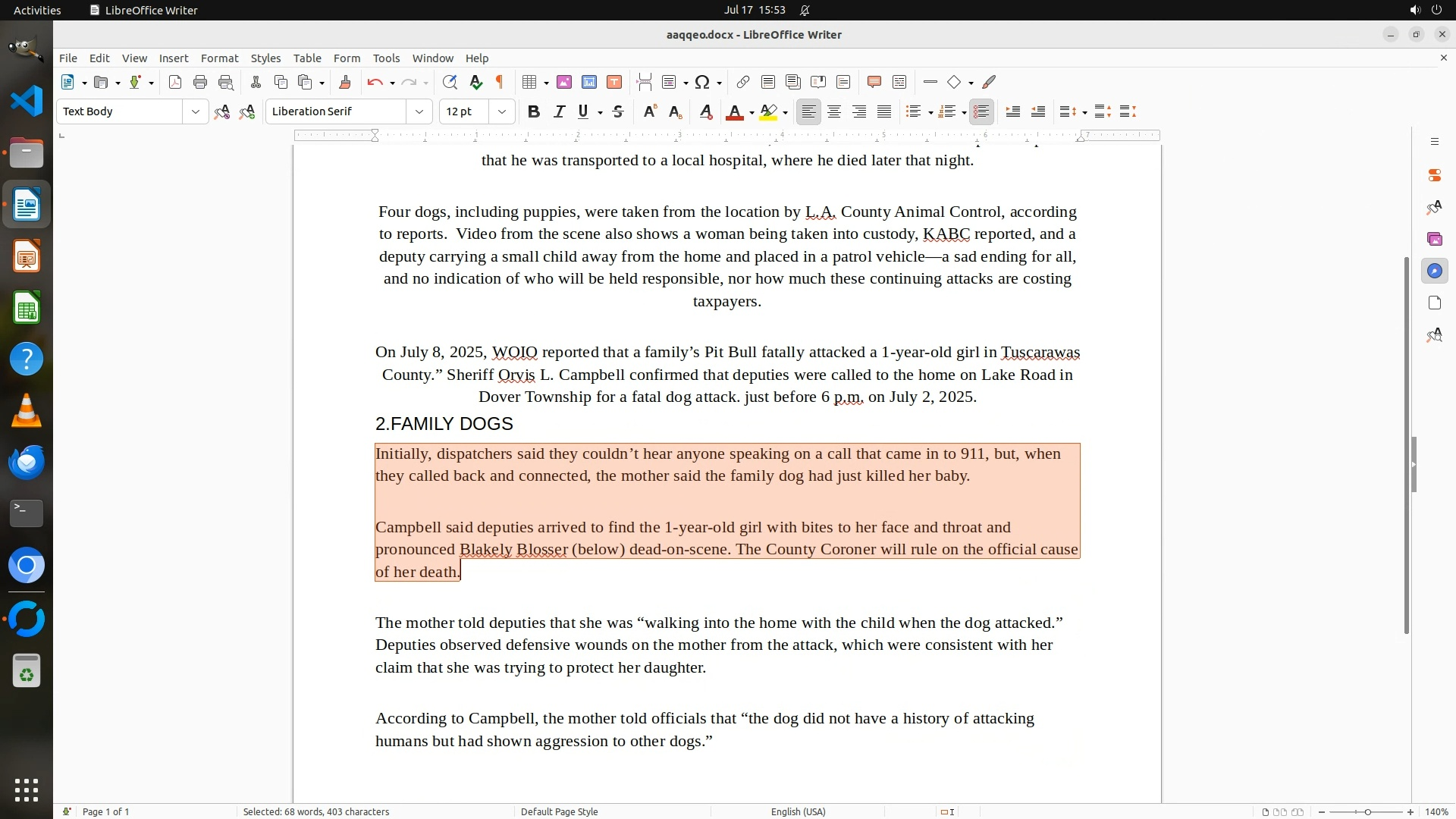Expand the paragraph style dropdown showing Text Body
Screen dimensions: 1456x819
195,111
